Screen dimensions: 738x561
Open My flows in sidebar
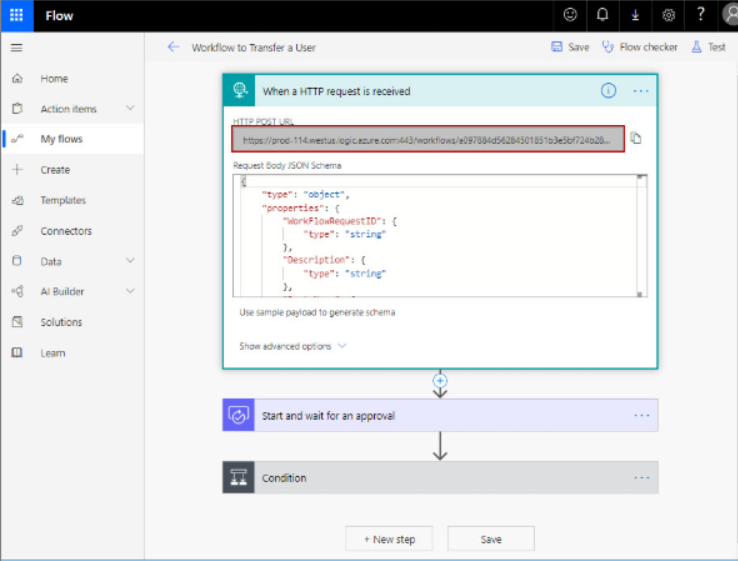tap(61, 139)
